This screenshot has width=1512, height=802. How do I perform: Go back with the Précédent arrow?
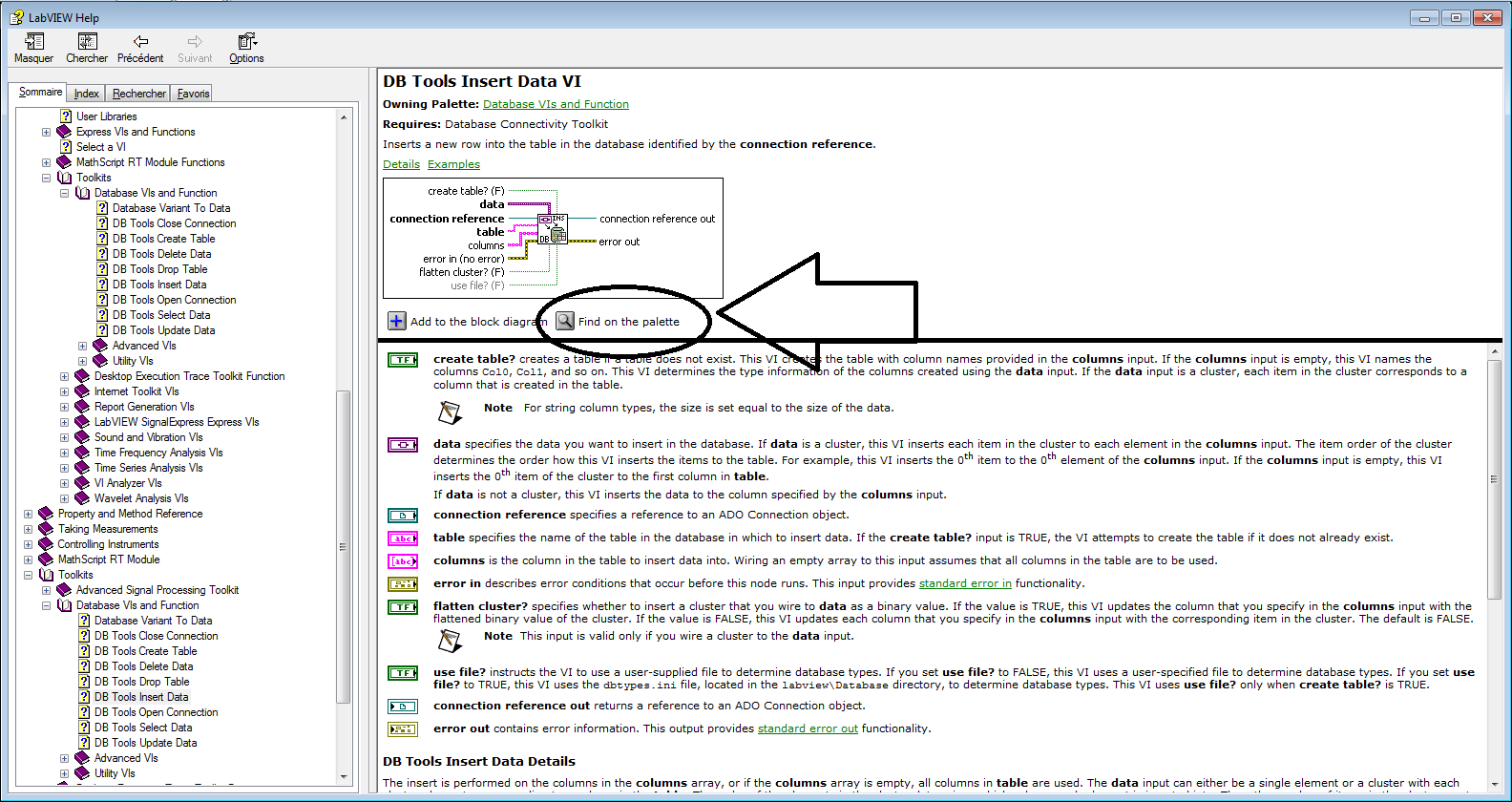pos(140,41)
